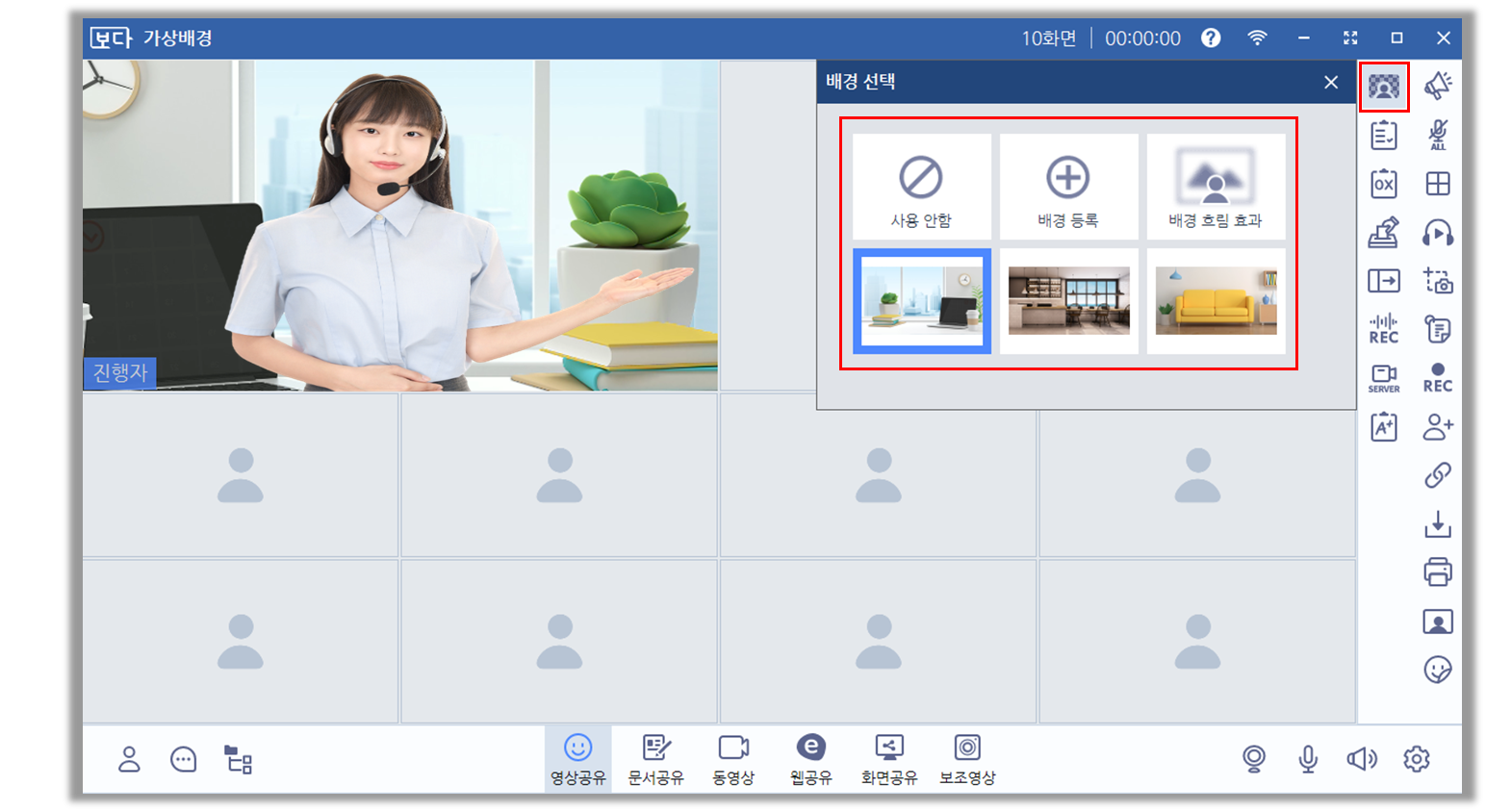Click the 00:00:00 timer
The width and height of the screenshot is (1486, 812).
coord(1142,38)
